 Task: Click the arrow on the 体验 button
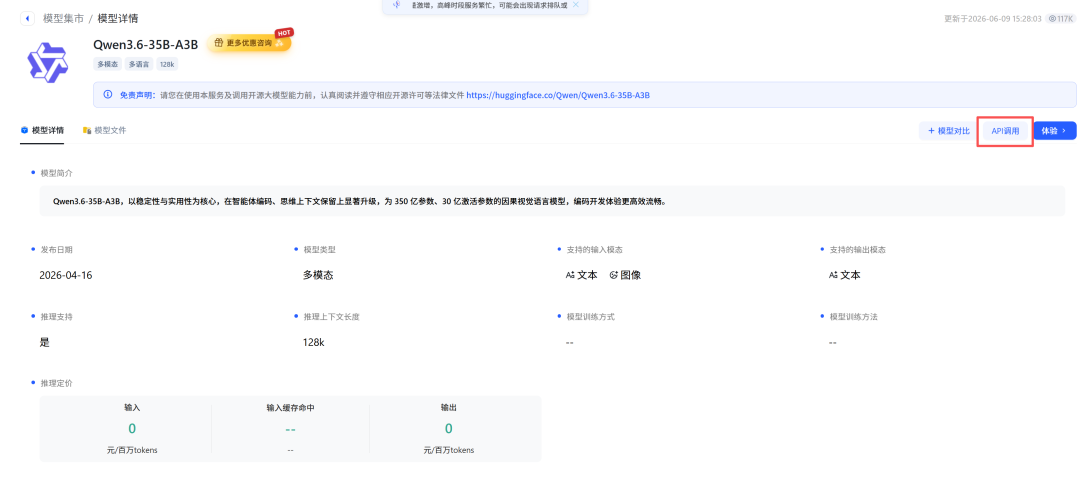(1064, 130)
